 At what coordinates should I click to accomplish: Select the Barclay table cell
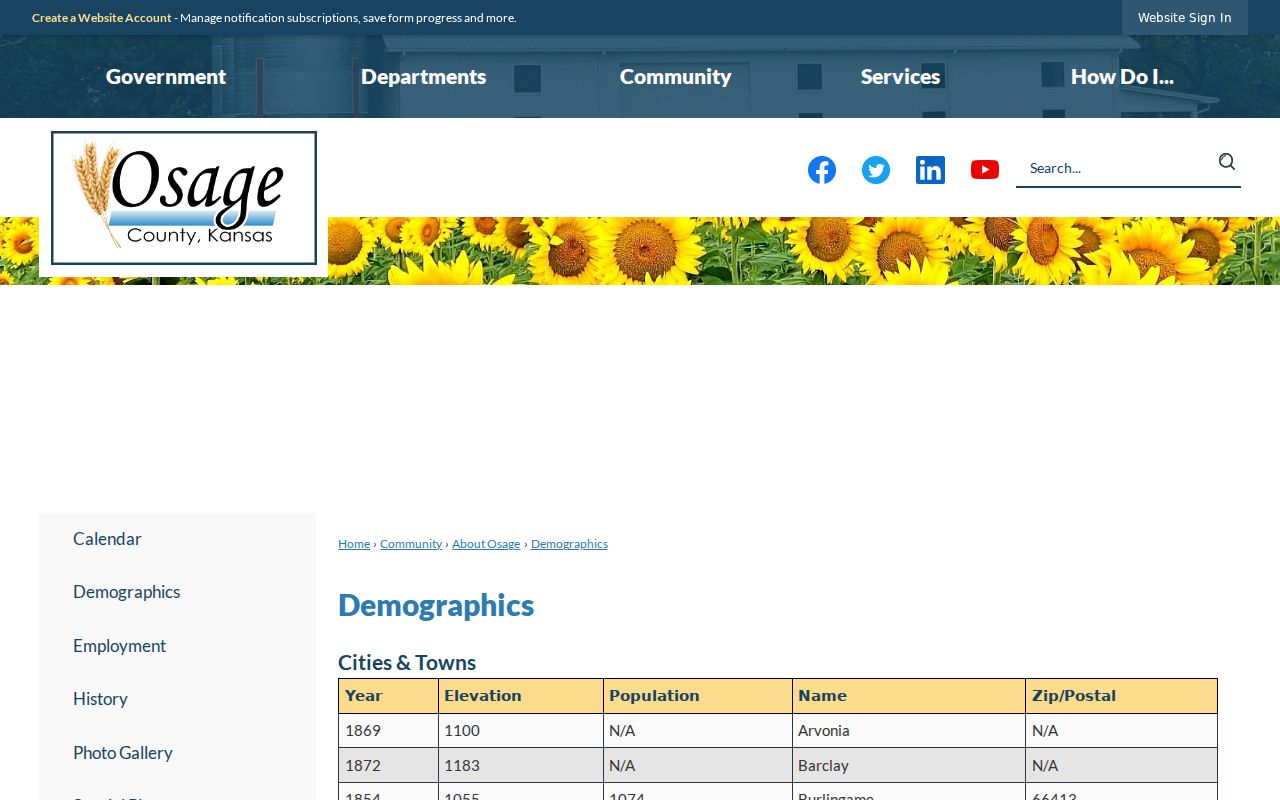coord(909,766)
